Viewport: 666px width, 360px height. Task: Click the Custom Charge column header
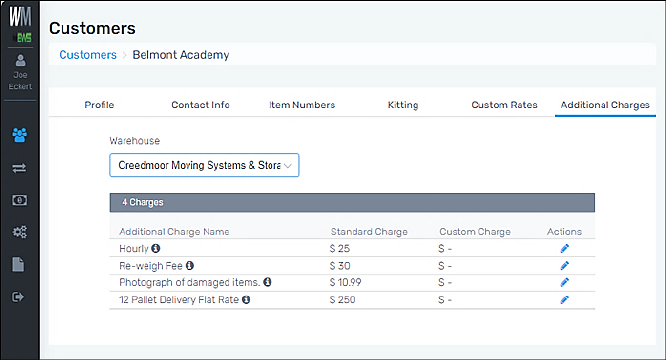pyautogui.click(x=475, y=232)
